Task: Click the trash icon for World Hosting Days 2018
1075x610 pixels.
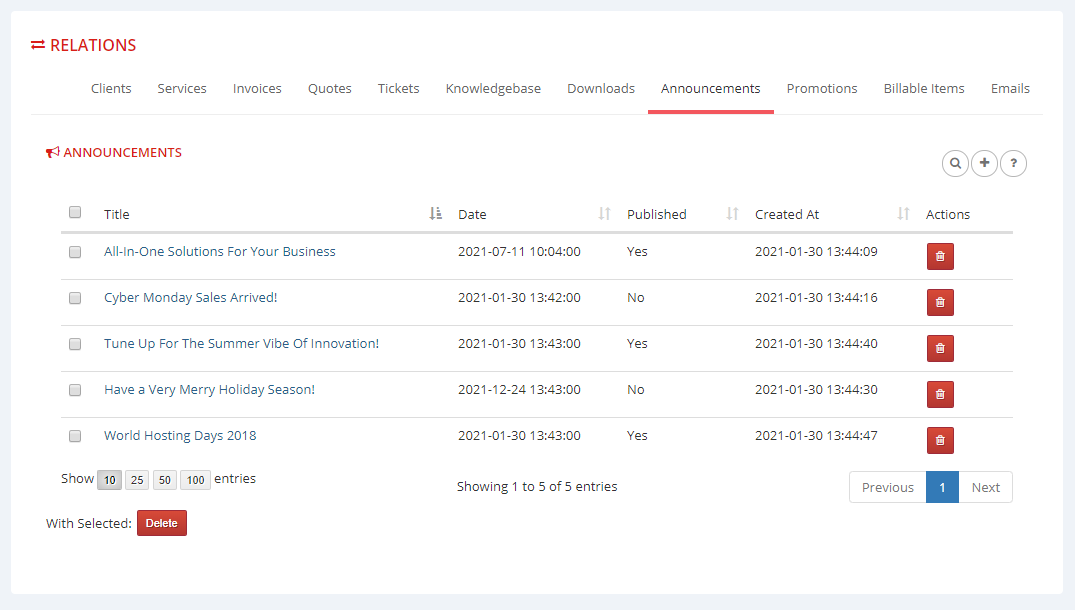Action: click(939, 440)
